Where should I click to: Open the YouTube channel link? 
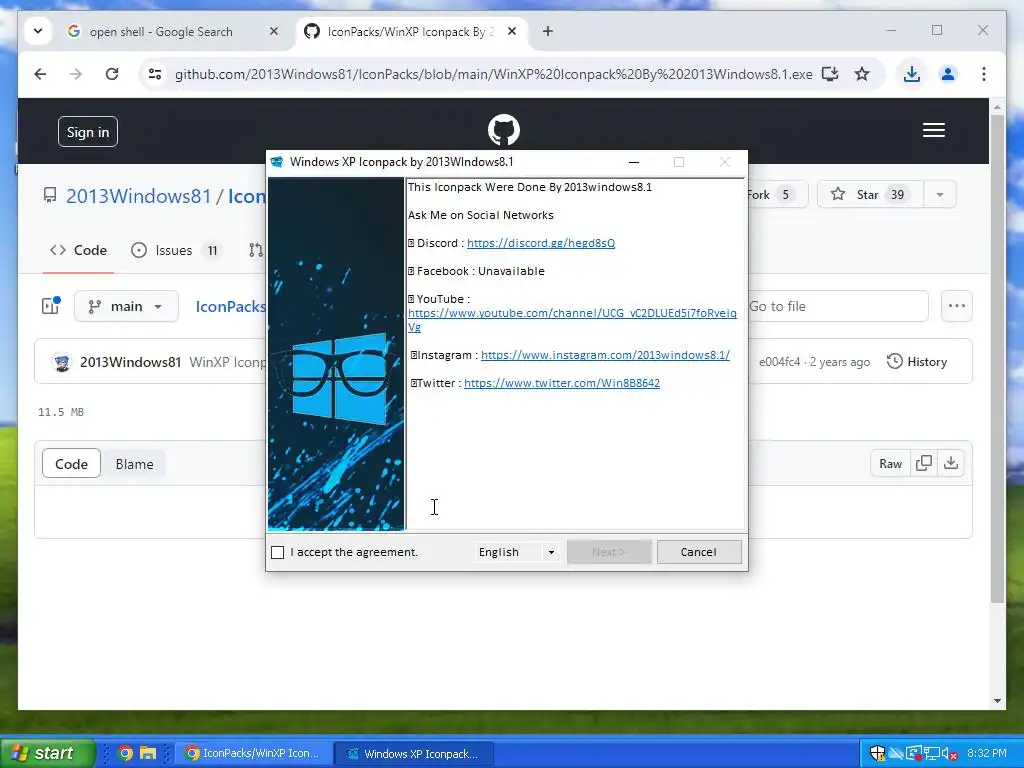[572, 320]
